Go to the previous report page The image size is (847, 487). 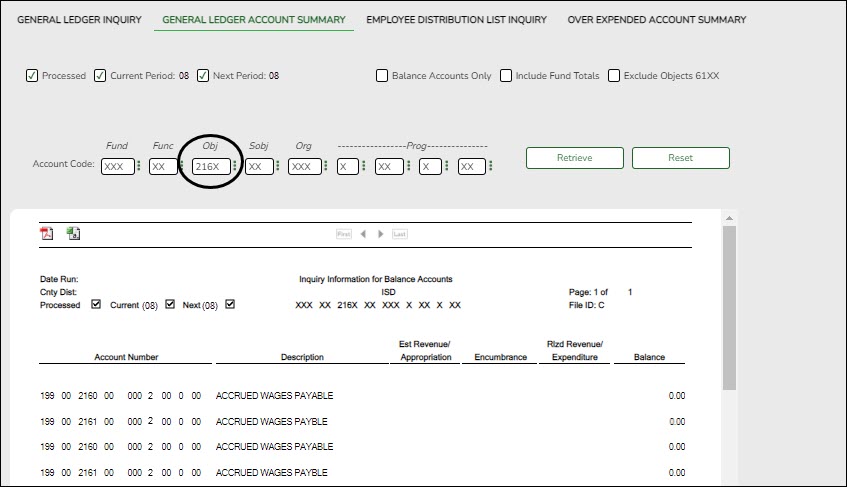pos(363,234)
